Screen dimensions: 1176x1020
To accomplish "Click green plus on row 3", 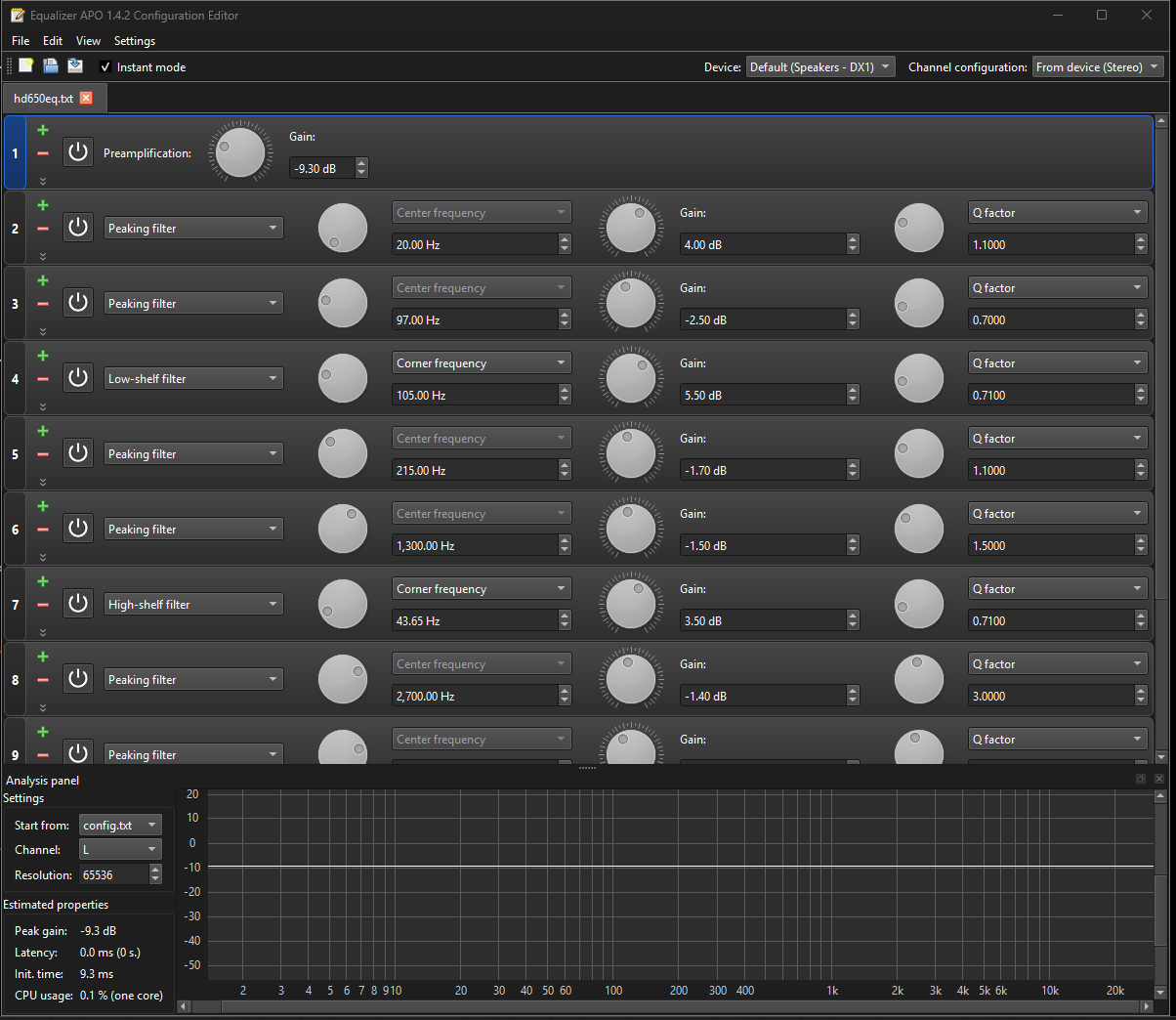I will click(43, 280).
